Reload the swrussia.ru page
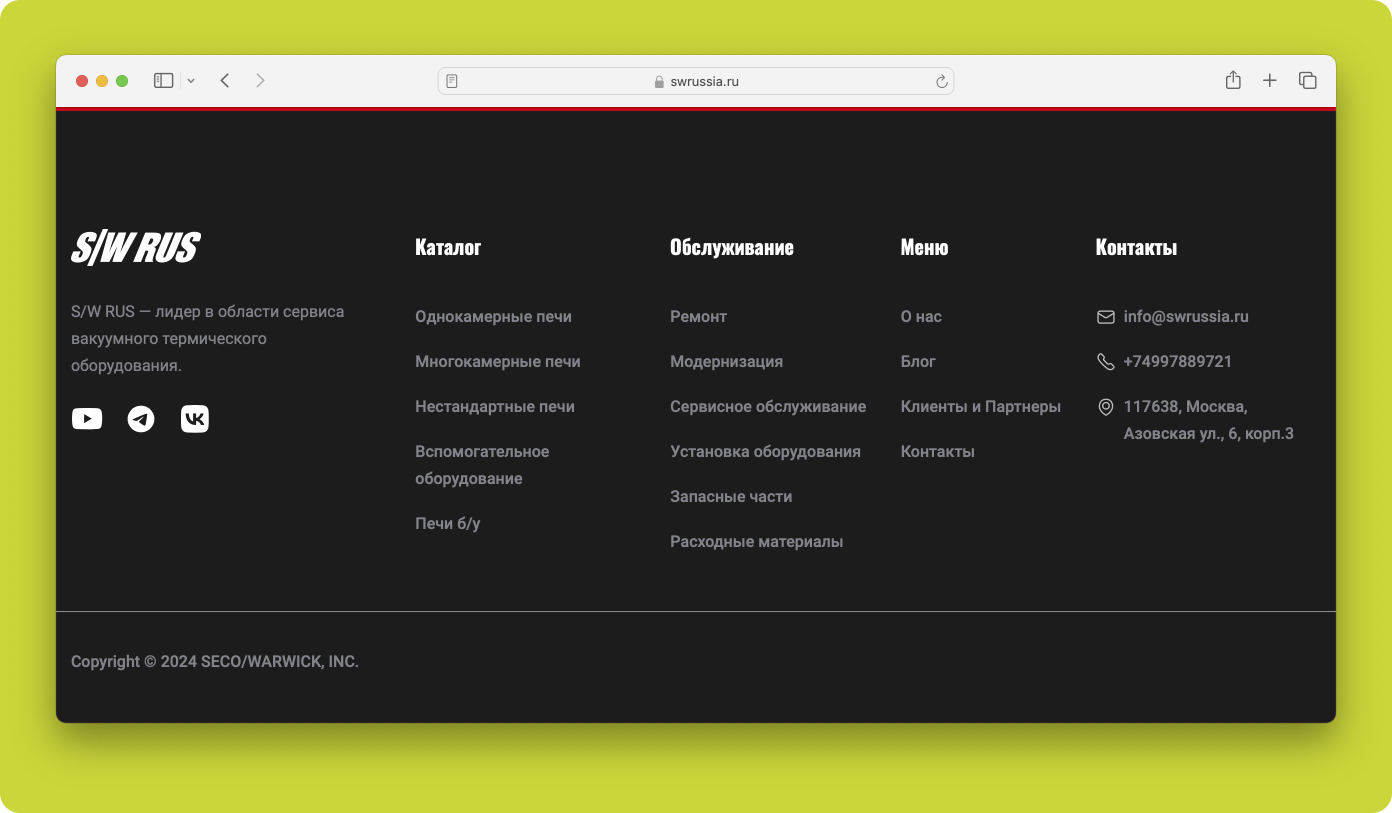Viewport: 1392px width, 813px height. [941, 81]
